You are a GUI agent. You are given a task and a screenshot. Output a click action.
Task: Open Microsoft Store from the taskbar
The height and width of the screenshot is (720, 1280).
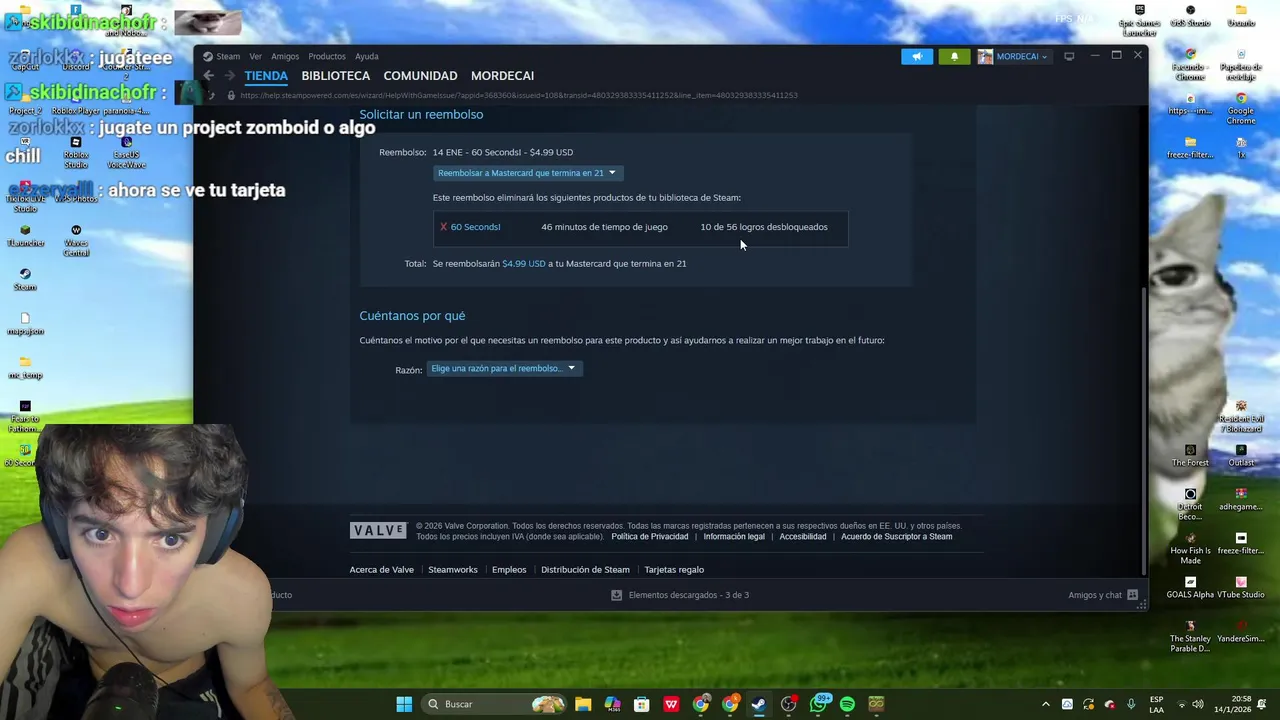(642, 704)
